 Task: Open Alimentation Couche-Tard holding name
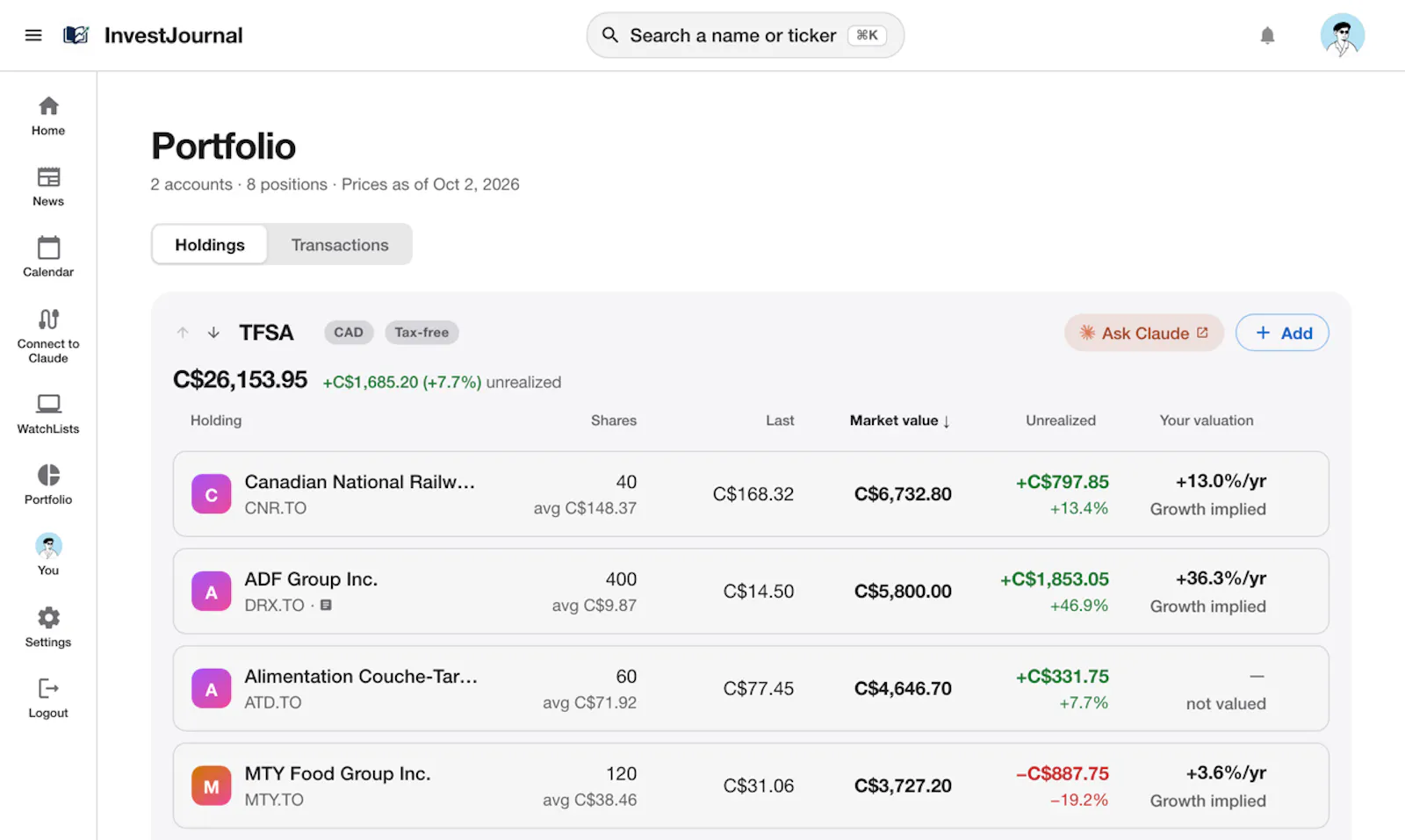point(361,677)
